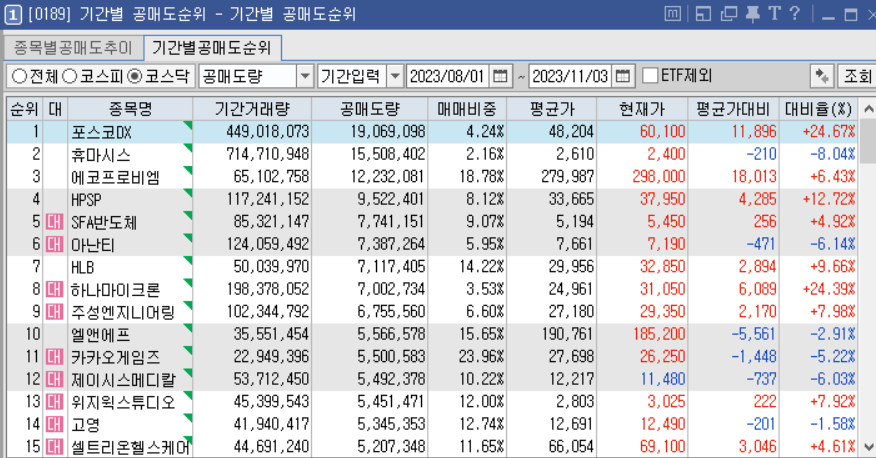Select stock name 위지윅스튜디오
The image size is (876, 458).
(x=123, y=402)
